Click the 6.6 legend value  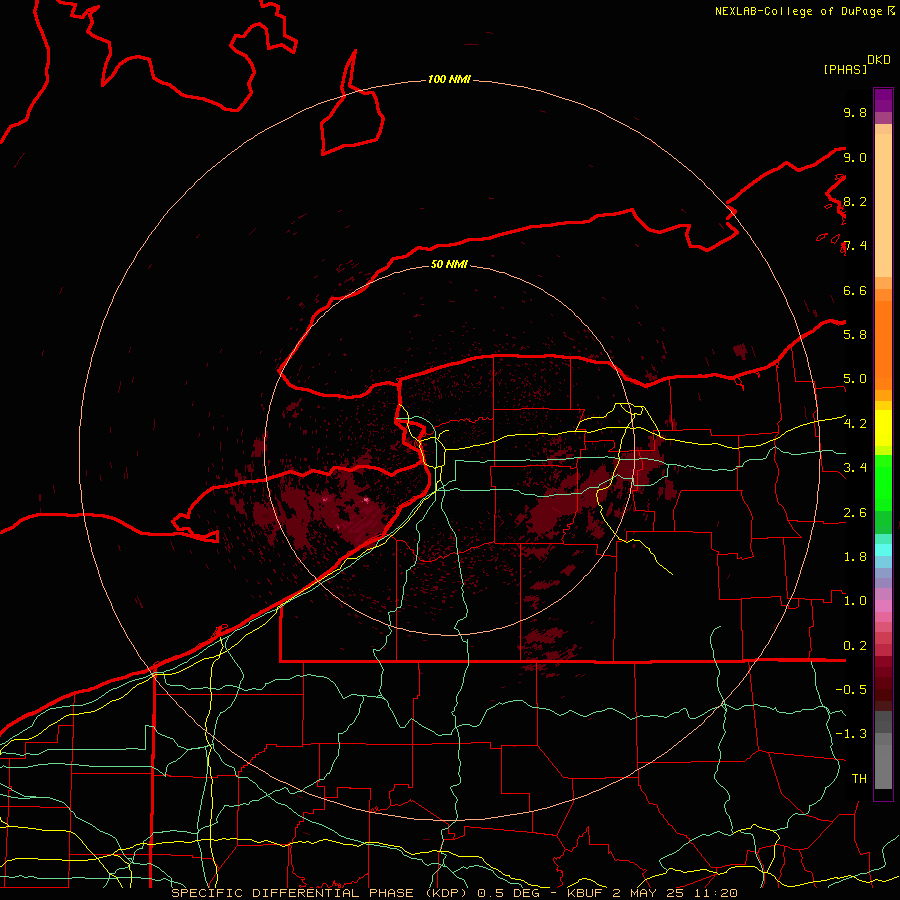[855, 290]
